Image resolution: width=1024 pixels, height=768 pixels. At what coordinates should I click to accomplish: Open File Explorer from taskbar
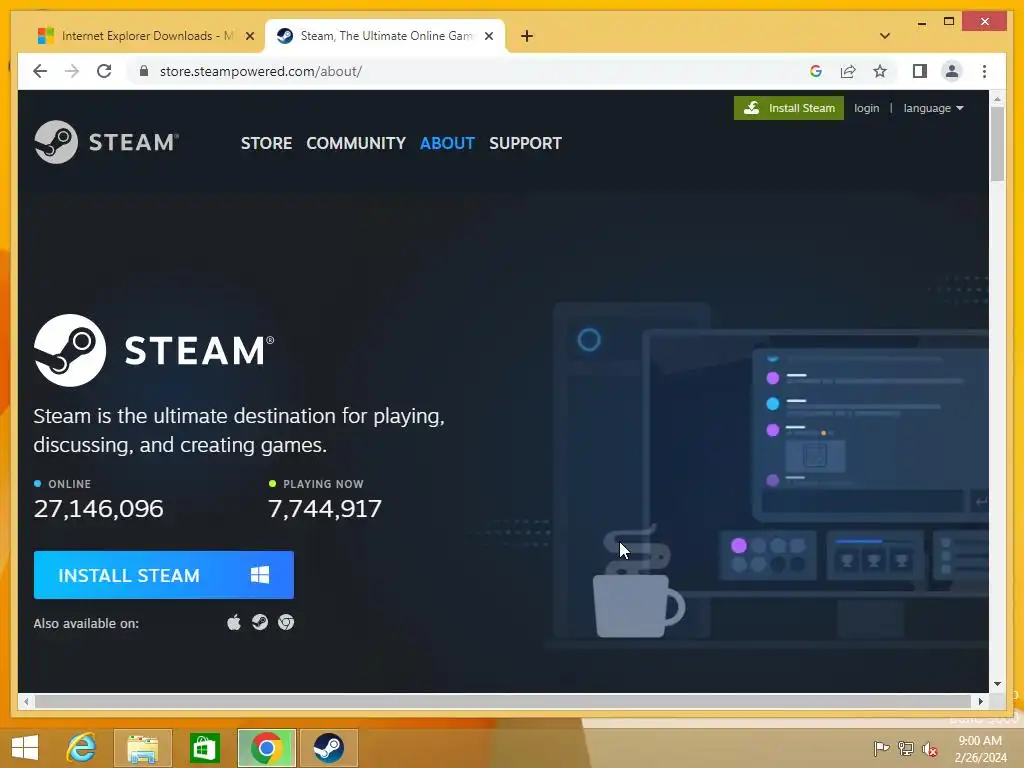[x=143, y=748]
